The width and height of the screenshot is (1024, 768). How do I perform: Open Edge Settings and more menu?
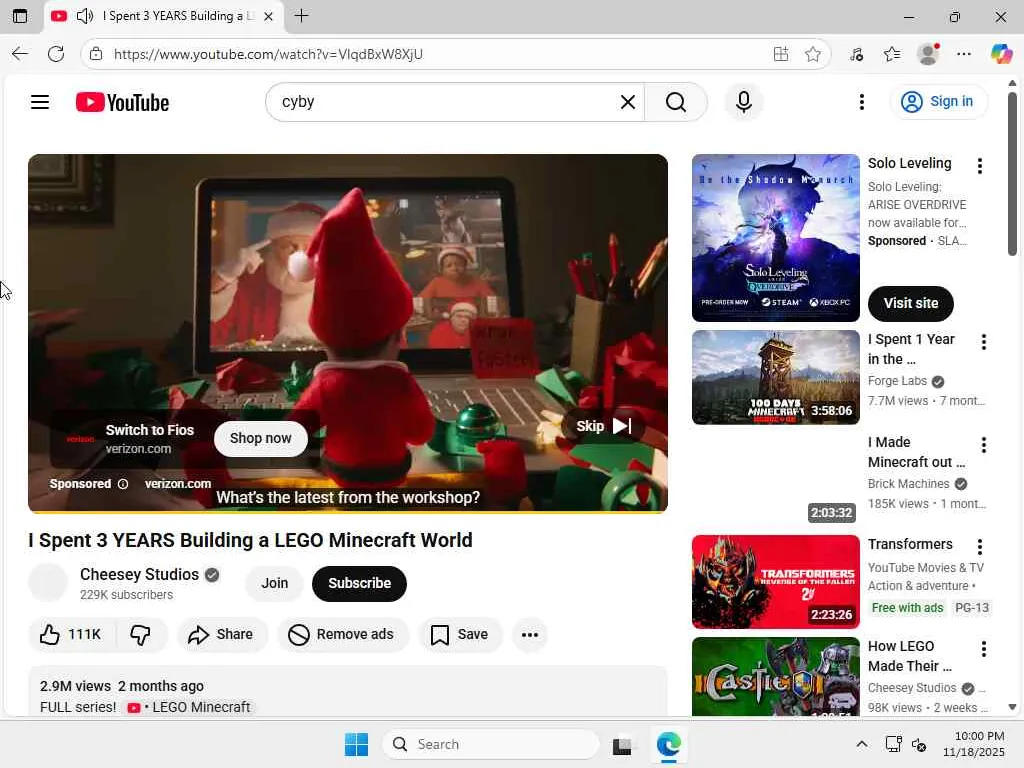pyautogui.click(x=963, y=54)
